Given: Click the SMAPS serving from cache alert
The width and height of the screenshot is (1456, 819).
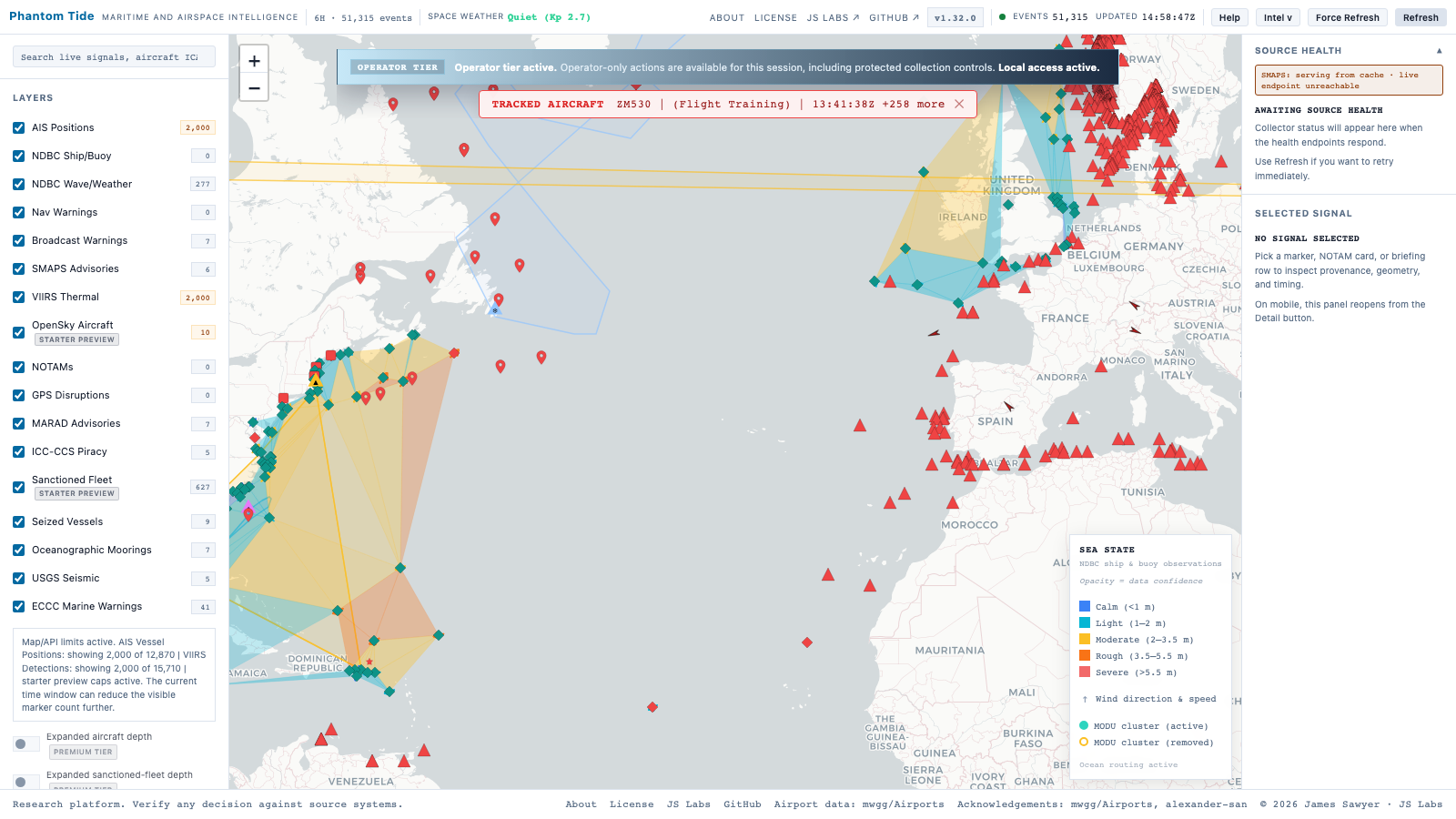Looking at the screenshot, I should pos(1349,80).
